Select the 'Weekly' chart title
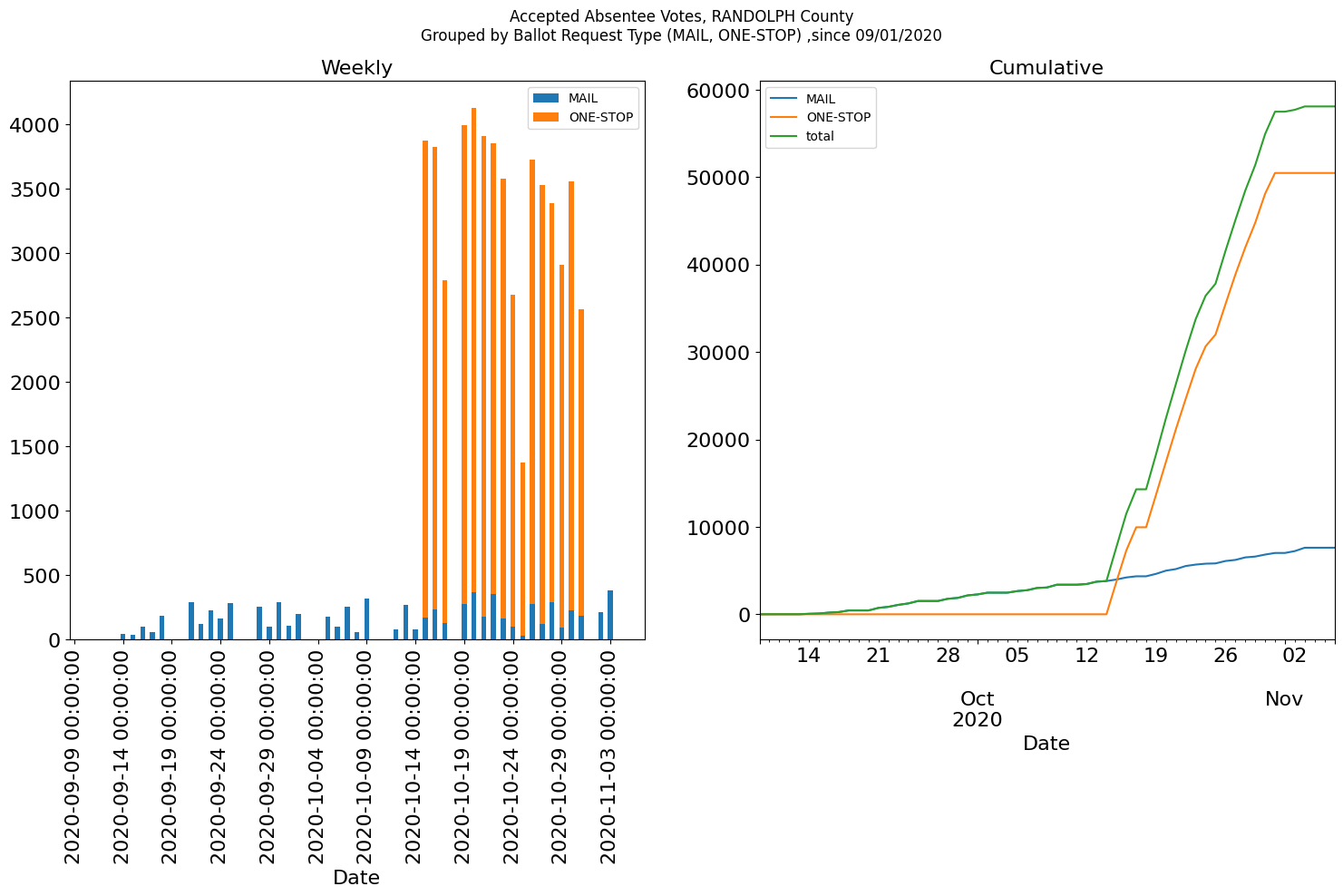Screen dimensions: 1343x896 click(x=356, y=68)
